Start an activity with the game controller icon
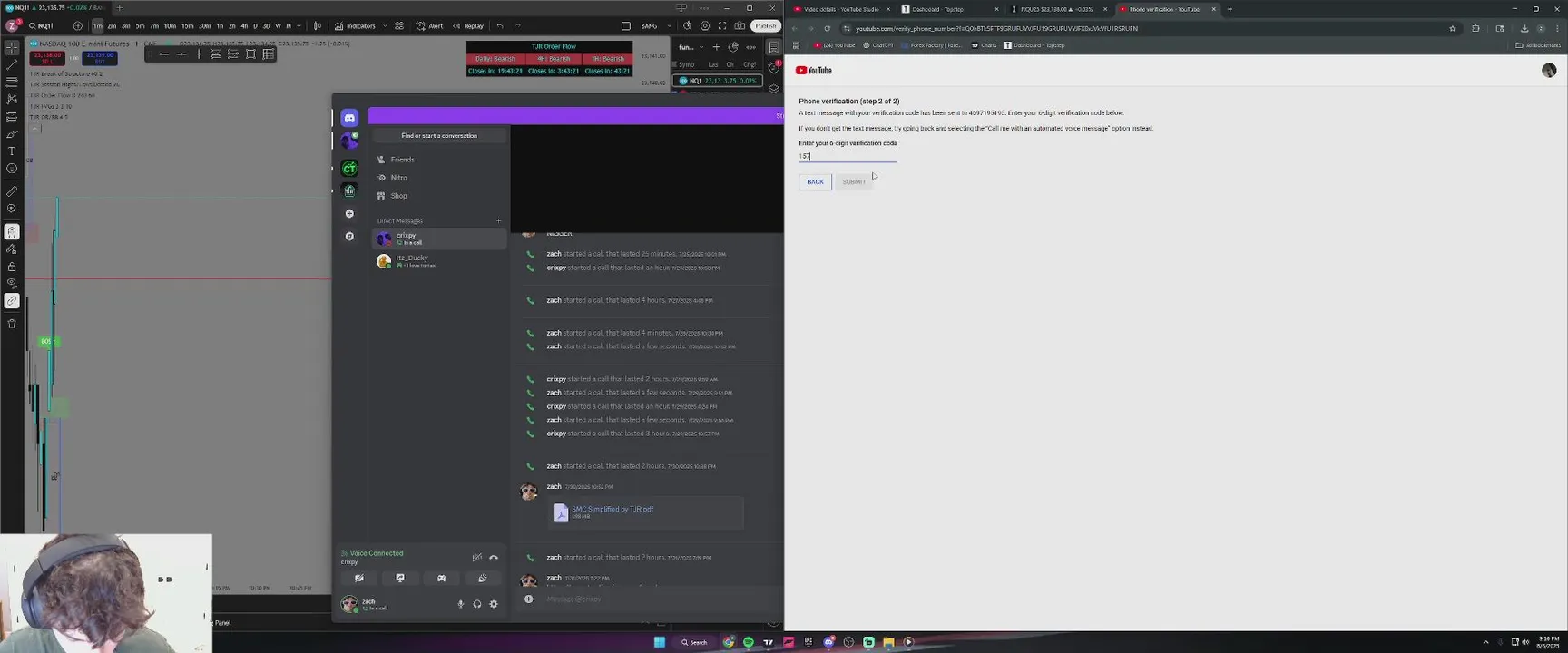The width and height of the screenshot is (1568, 653). click(441, 578)
